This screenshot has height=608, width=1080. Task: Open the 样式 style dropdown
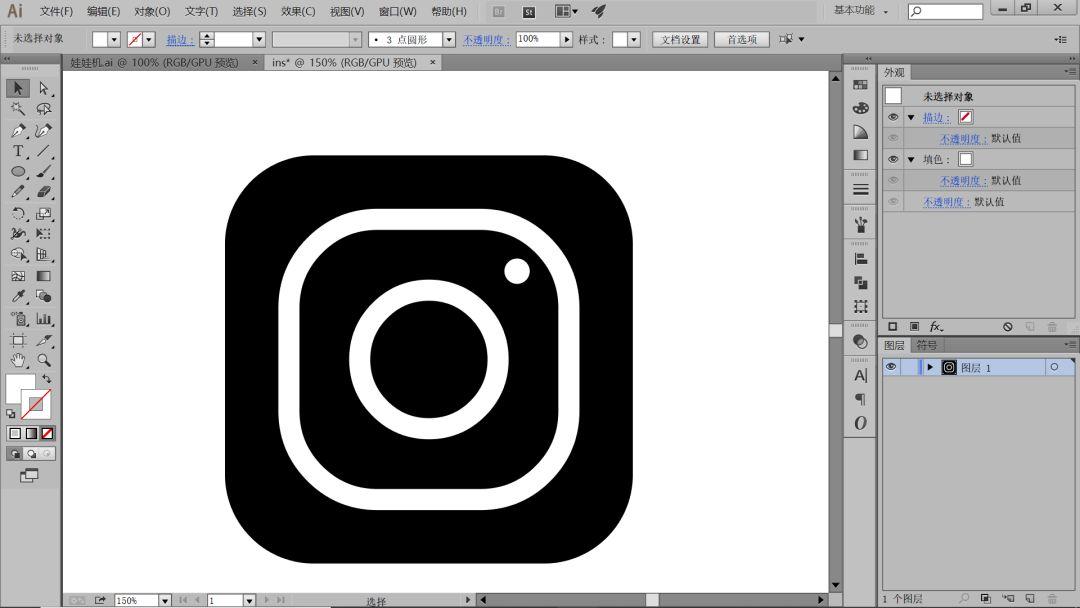coord(634,39)
